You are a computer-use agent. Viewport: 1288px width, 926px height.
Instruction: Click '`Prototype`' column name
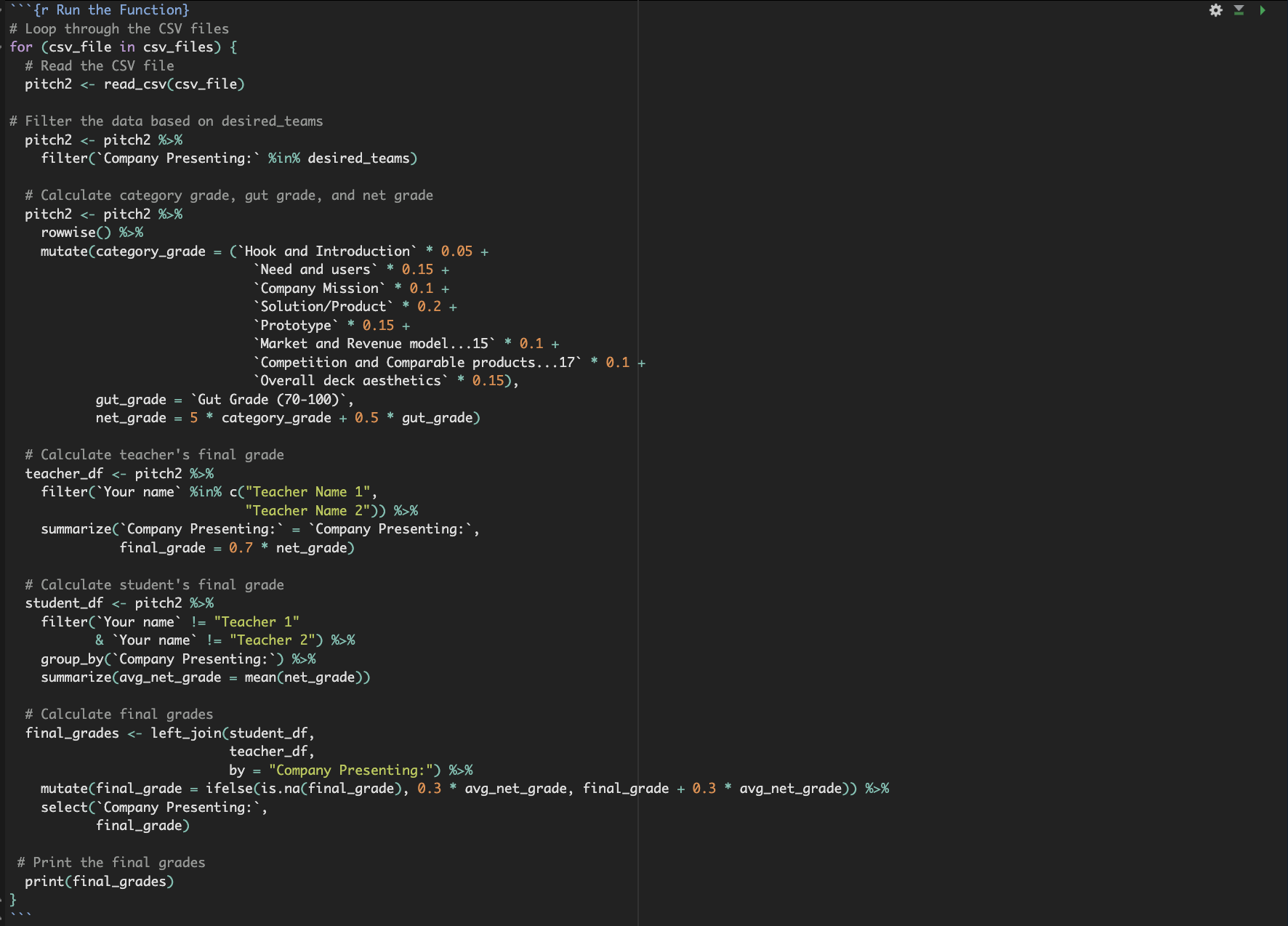[x=296, y=325]
